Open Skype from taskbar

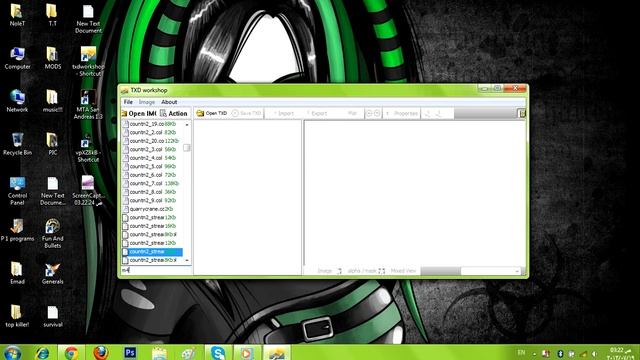[218, 353]
